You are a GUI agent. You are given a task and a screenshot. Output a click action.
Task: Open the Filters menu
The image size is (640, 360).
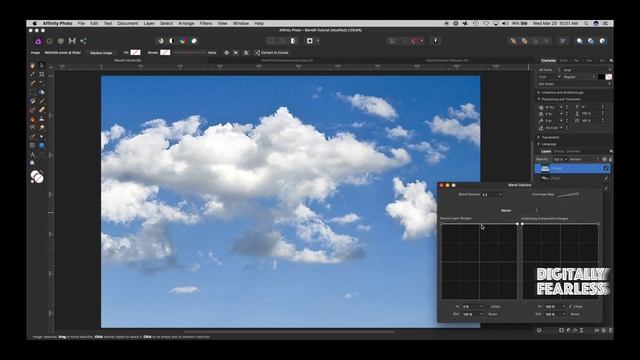coord(206,24)
